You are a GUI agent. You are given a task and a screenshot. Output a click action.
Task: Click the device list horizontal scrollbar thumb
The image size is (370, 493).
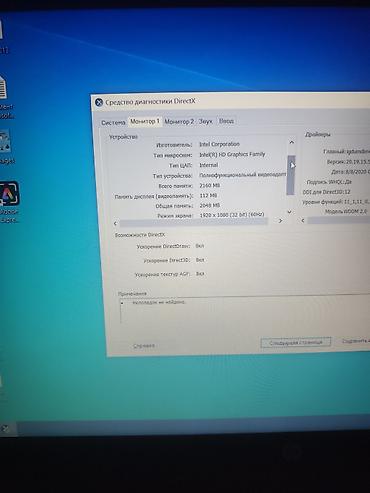click(193, 222)
